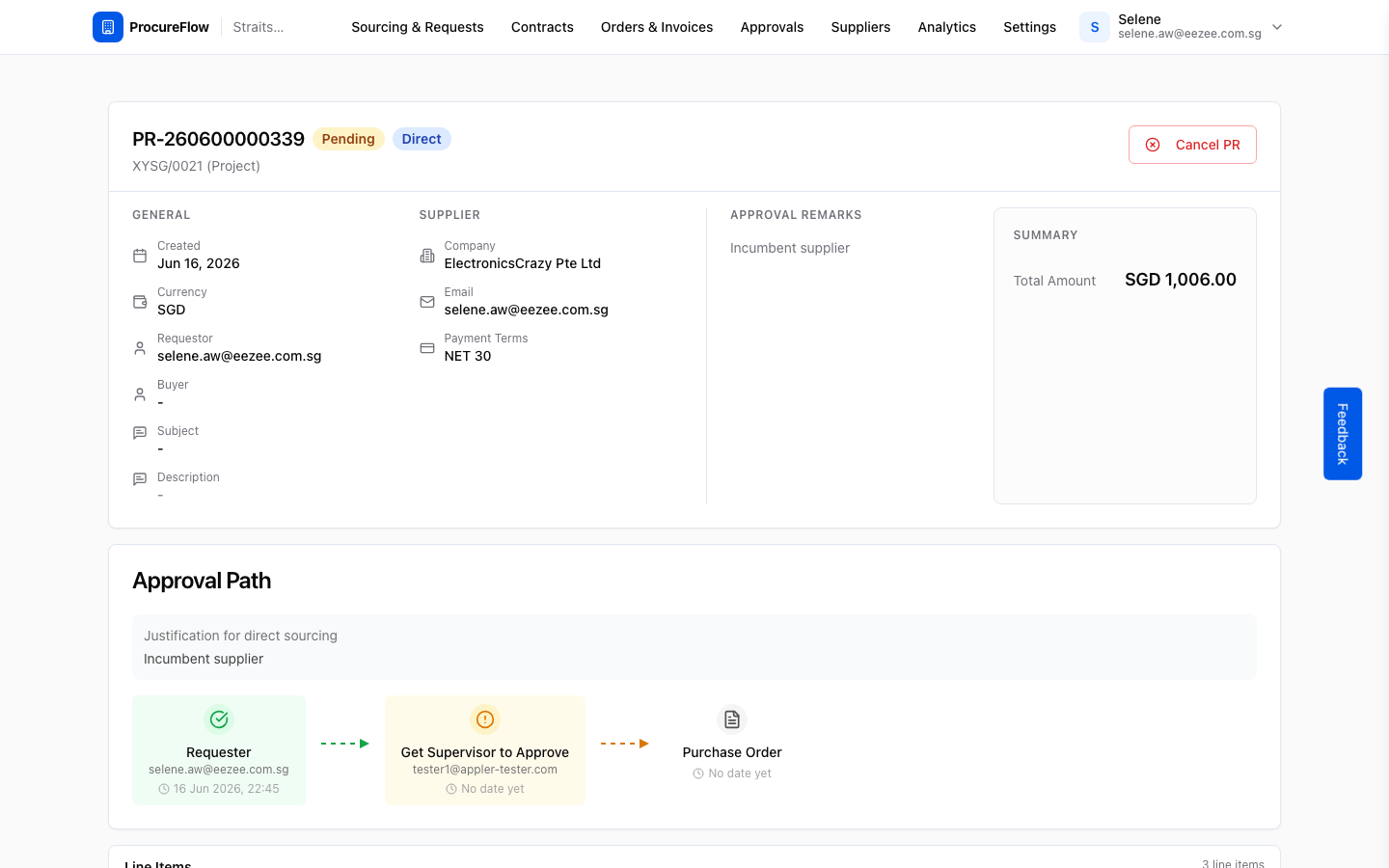Click the building icon beside Company

point(427,256)
